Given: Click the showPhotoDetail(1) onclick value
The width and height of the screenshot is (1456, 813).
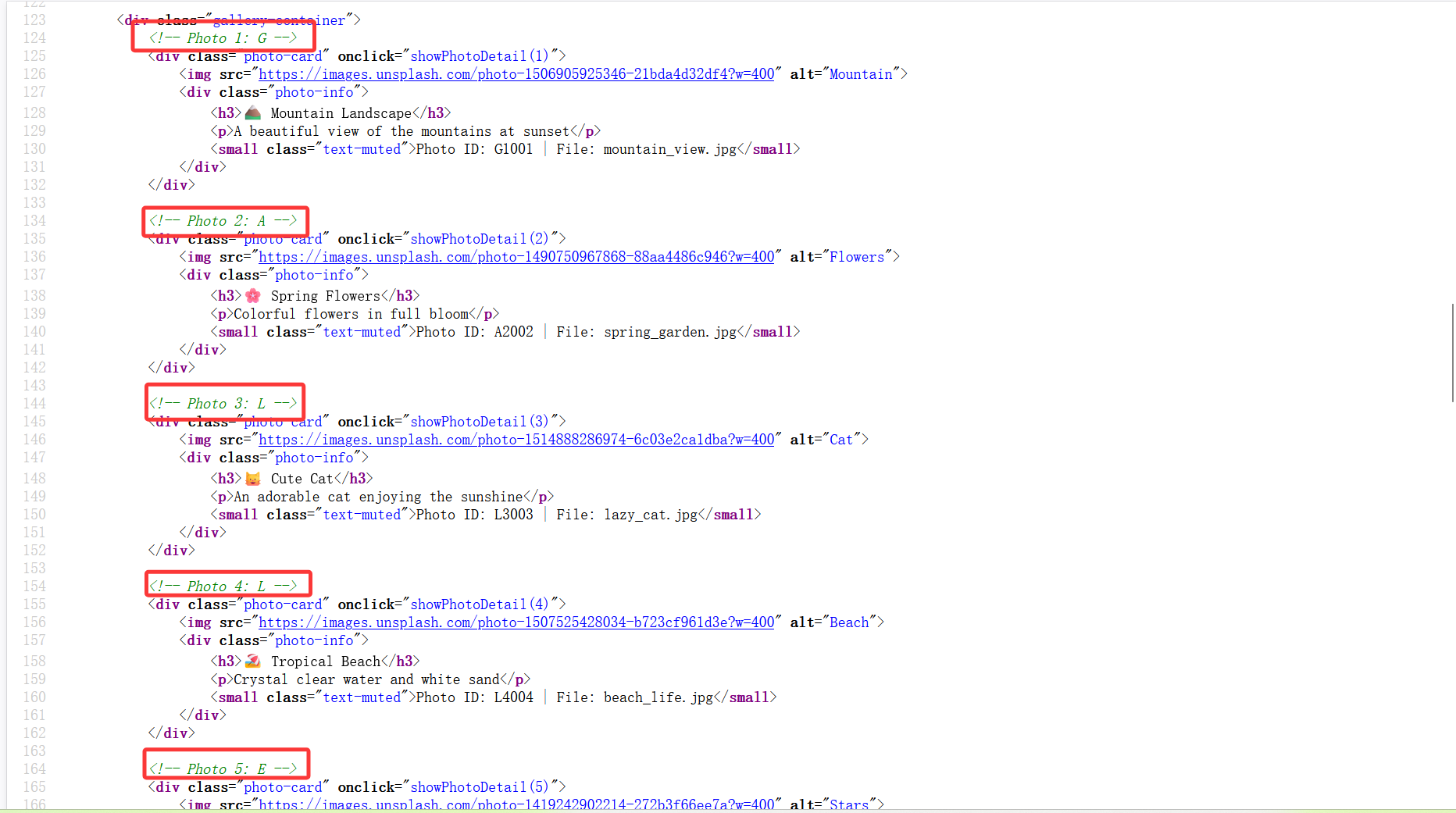Looking at the screenshot, I should pyautogui.click(x=480, y=56).
